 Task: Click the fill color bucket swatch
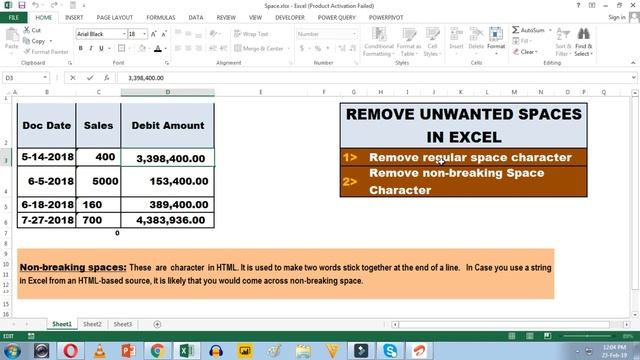[x=142, y=49]
